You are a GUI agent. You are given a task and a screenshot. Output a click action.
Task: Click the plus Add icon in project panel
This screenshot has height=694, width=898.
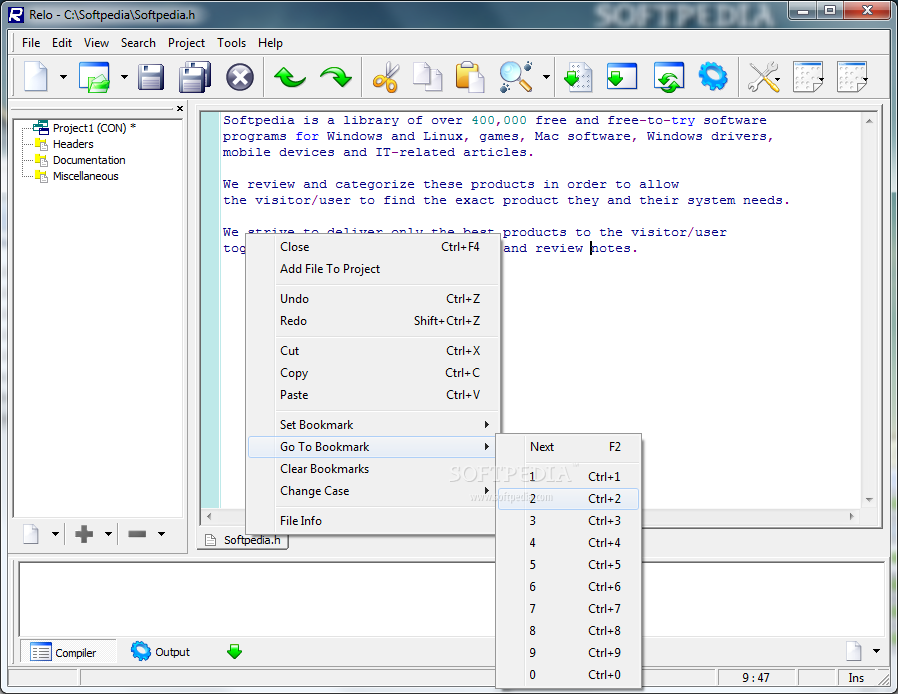click(x=84, y=534)
